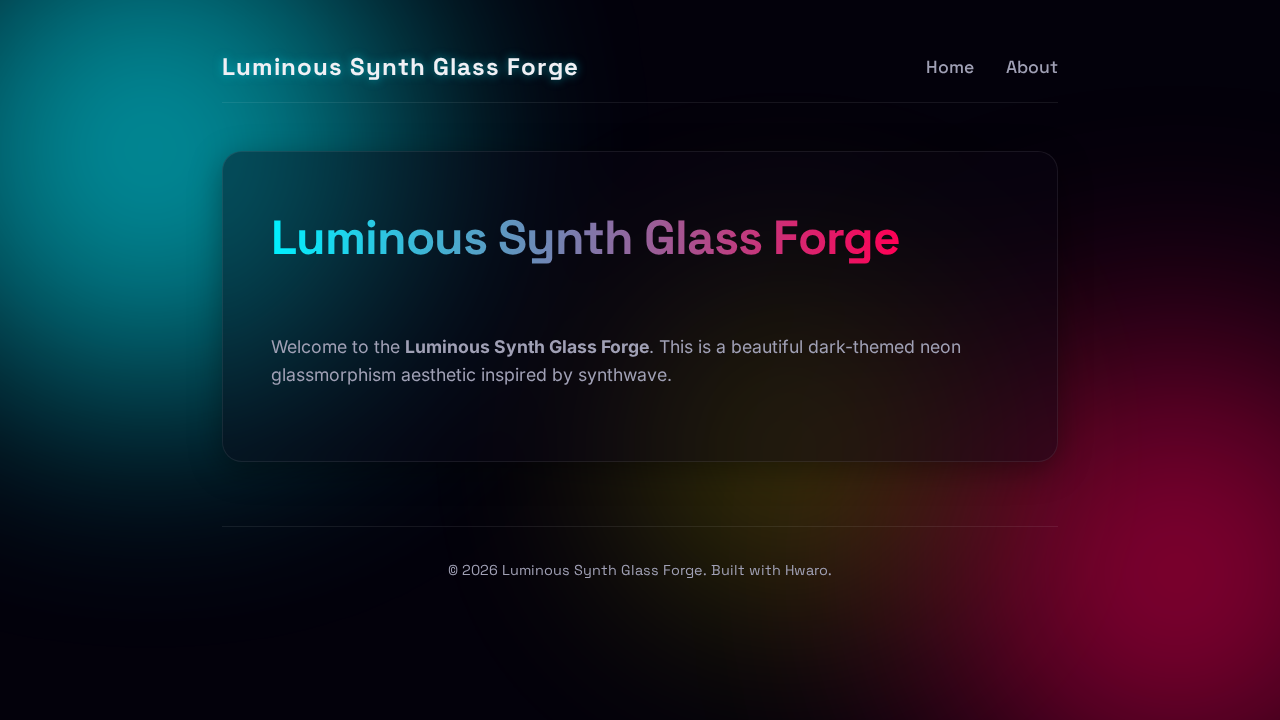Click the footer copyright Built with Hwaro text
This screenshot has width=1280, height=720.
pos(640,570)
